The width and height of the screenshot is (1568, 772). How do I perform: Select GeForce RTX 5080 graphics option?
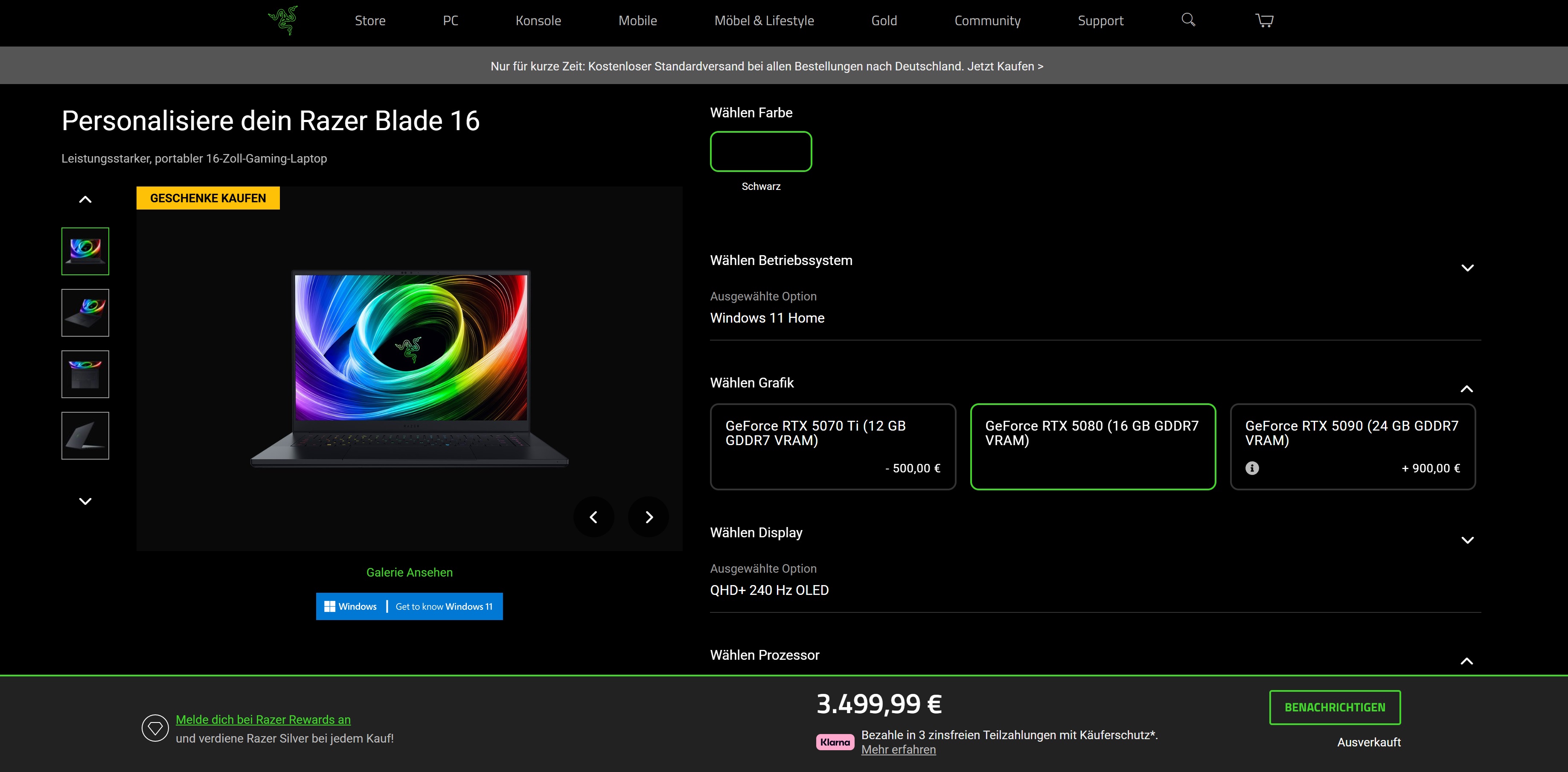(x=1092, y=446)
